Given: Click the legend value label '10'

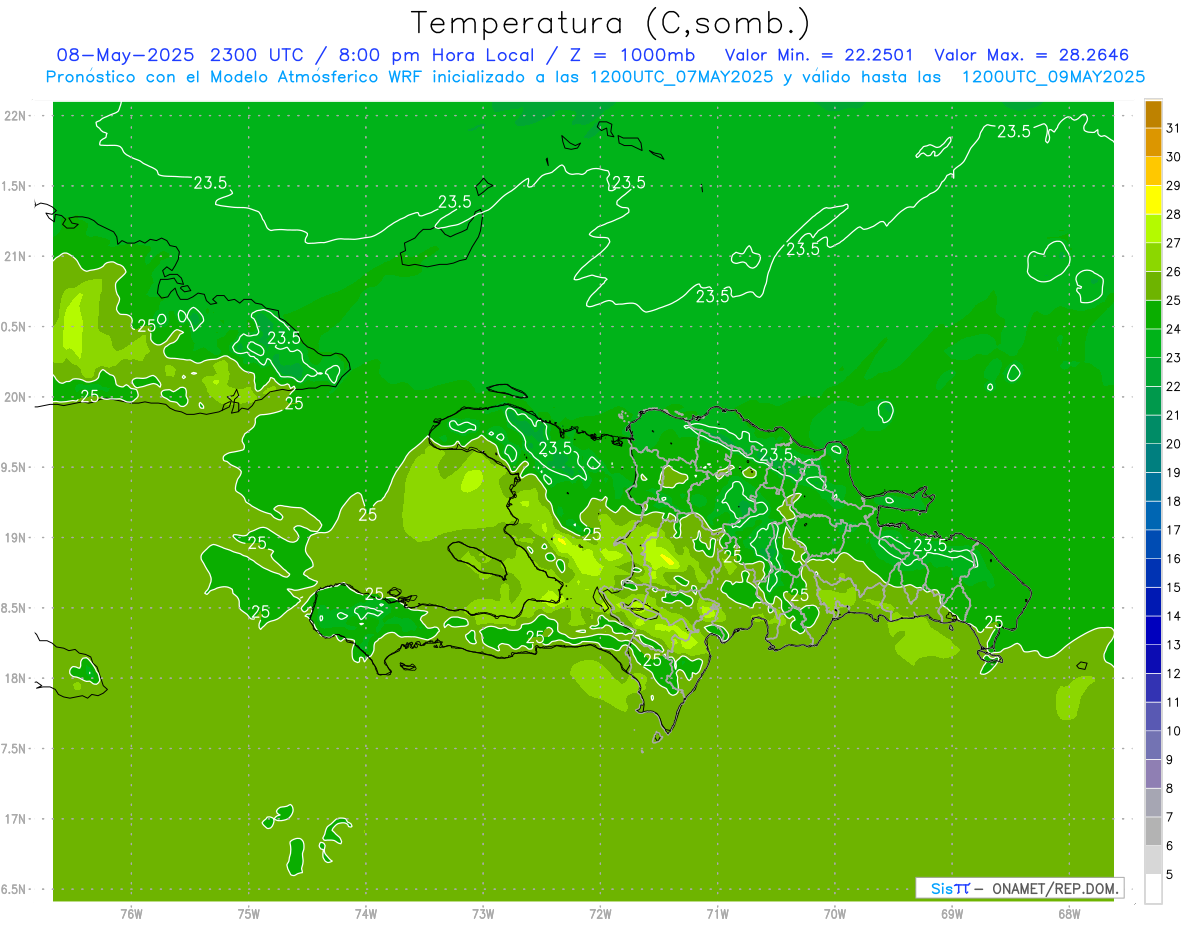Looking at the screenshot, I should click(x=1173, y=731).
